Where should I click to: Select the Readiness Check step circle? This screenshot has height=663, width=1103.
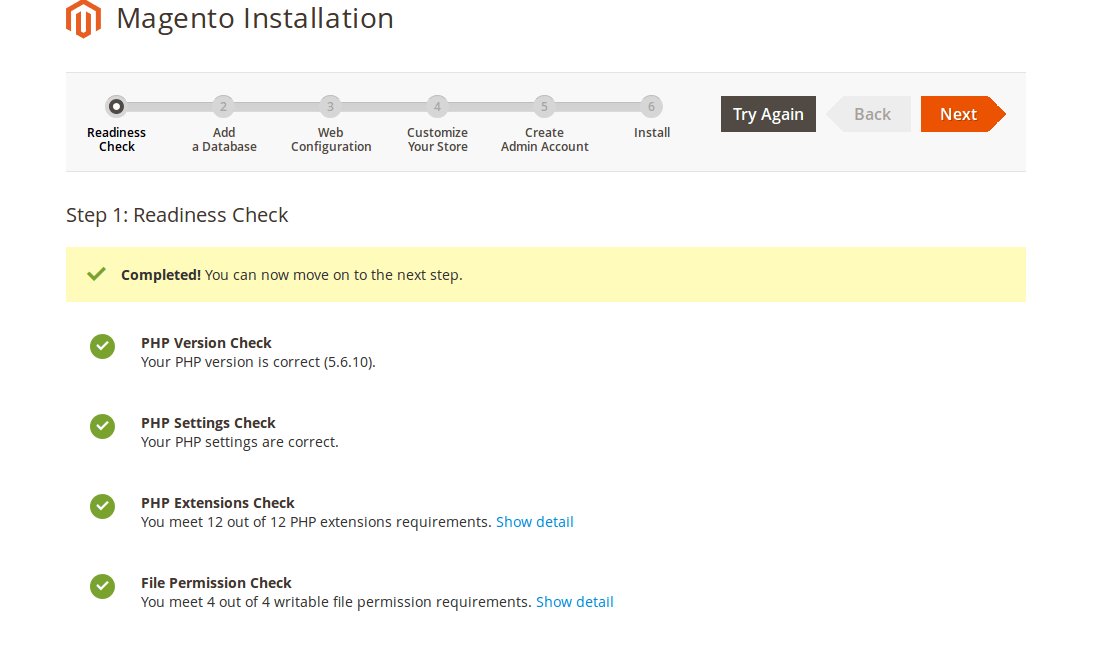point(116,106)
